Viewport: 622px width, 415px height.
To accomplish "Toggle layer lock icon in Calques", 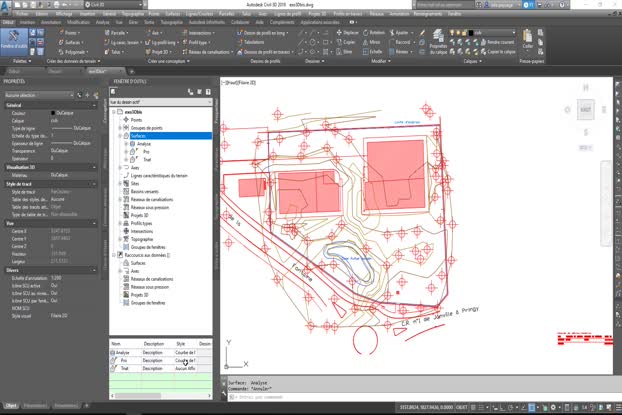I will (465, 33).
